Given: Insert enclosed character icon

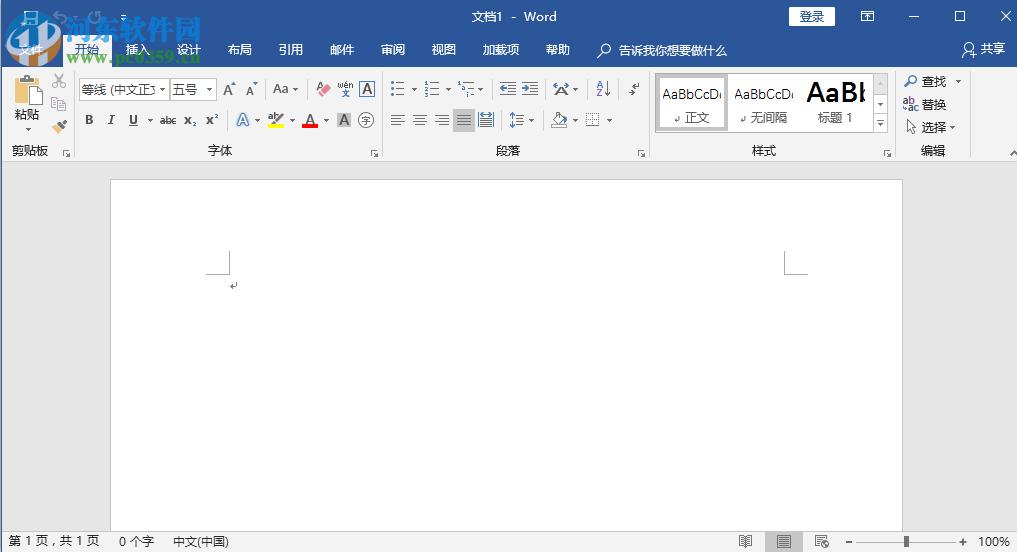Looking at the screenshot, I should [x=366, y=120].
